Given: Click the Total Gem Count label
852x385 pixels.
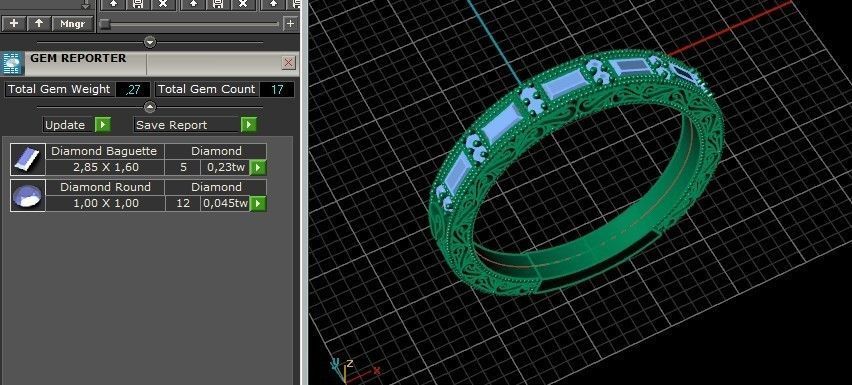Looking at the screenshot, I should [206, 90].
